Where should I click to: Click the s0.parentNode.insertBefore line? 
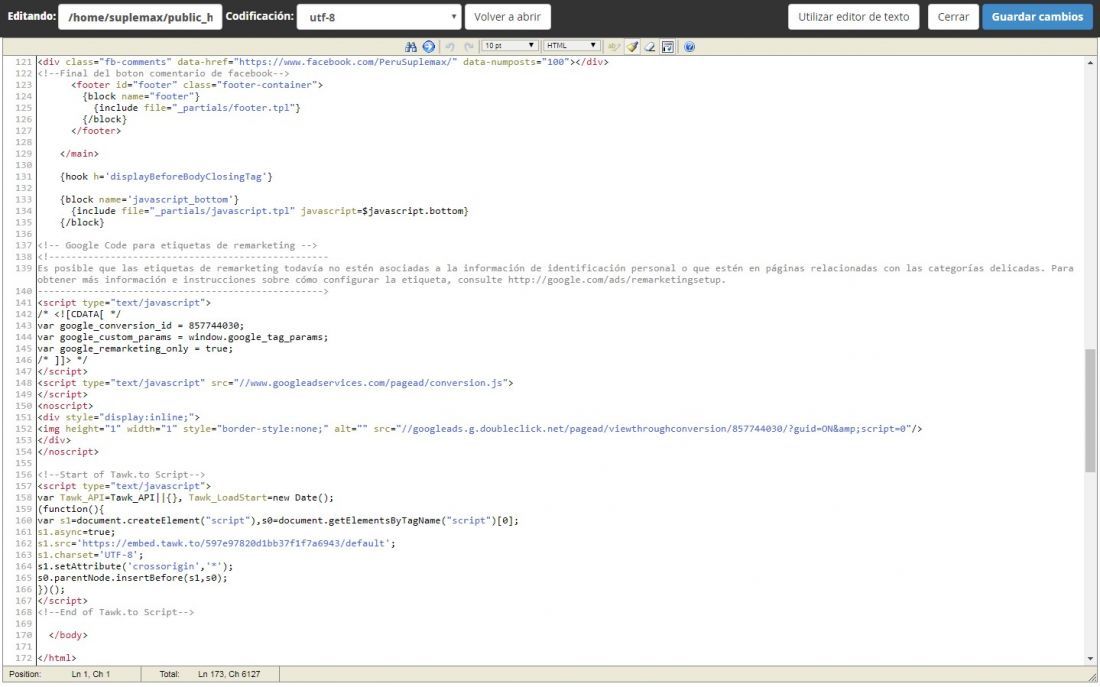(x=133, y=578)
